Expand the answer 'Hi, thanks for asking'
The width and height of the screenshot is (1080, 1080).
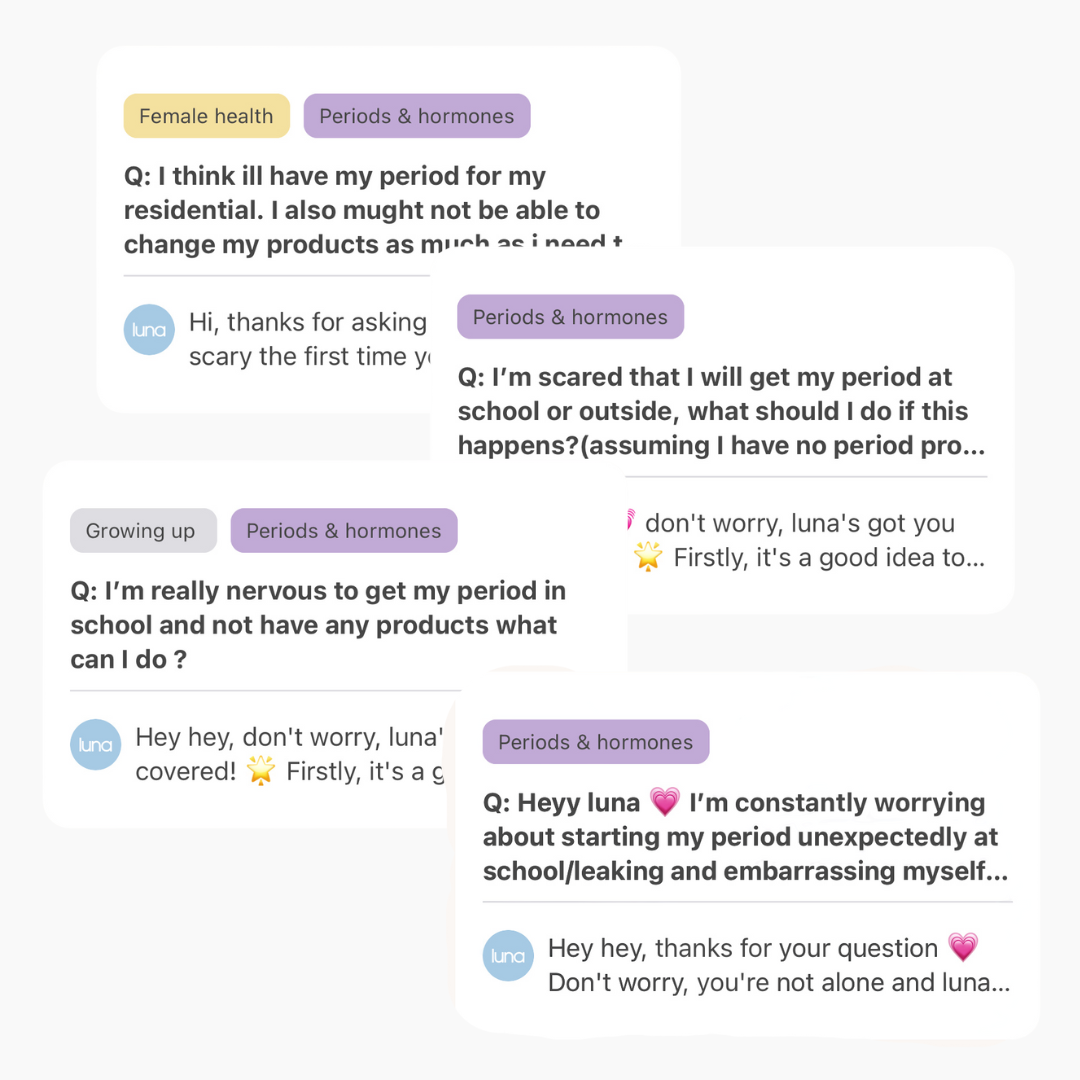coord(309,339)
